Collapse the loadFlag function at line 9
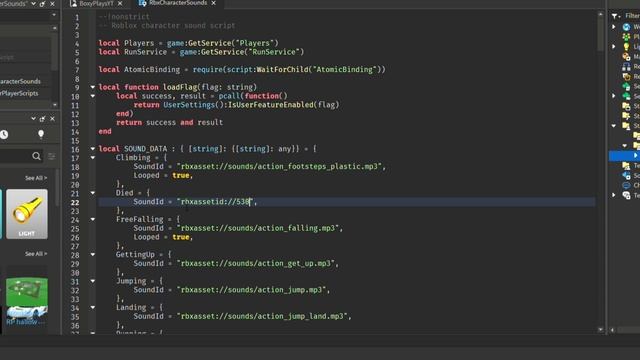The image size is (640, 360). tap(93, 87)
